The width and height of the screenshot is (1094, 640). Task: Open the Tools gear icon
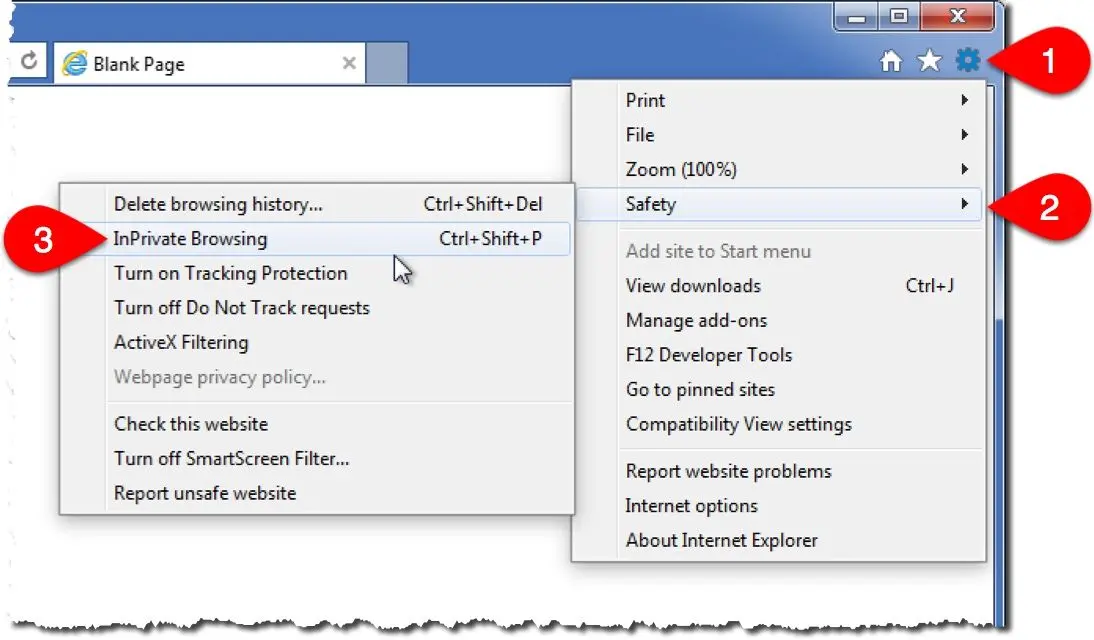pyautogui.click(x=968, y=61)
